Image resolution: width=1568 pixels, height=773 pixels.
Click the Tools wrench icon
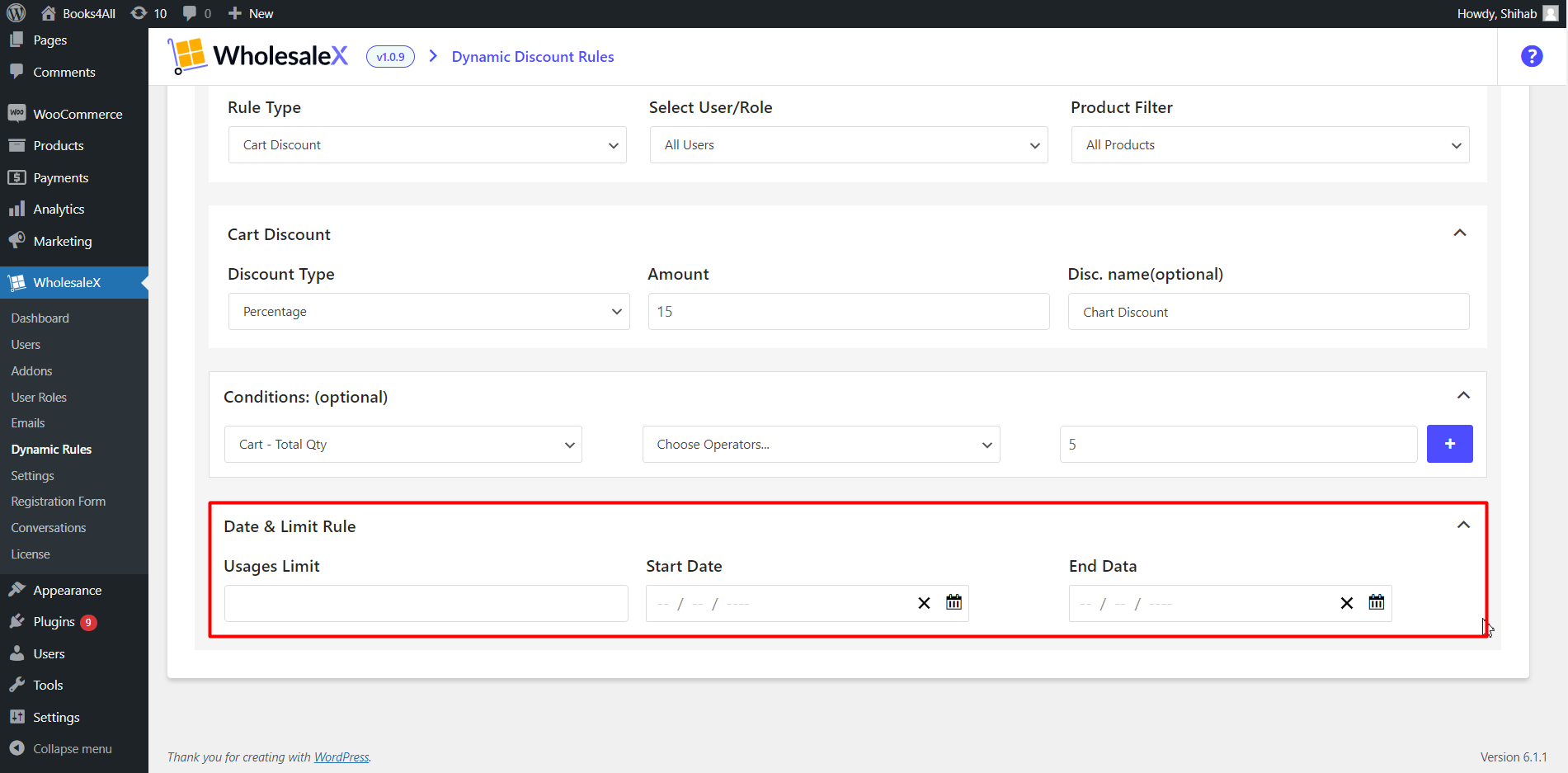(x=16, y=685)
